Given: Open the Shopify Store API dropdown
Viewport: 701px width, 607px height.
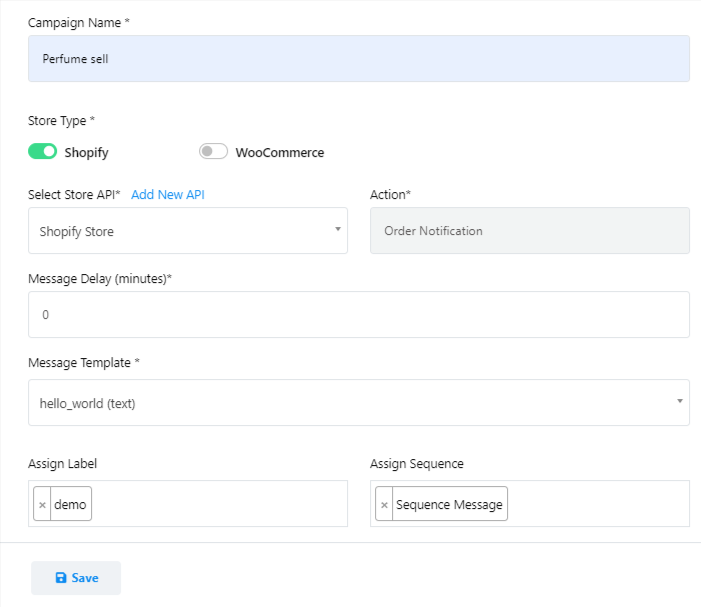Looking at the screenshot, I should pos(180,231).
